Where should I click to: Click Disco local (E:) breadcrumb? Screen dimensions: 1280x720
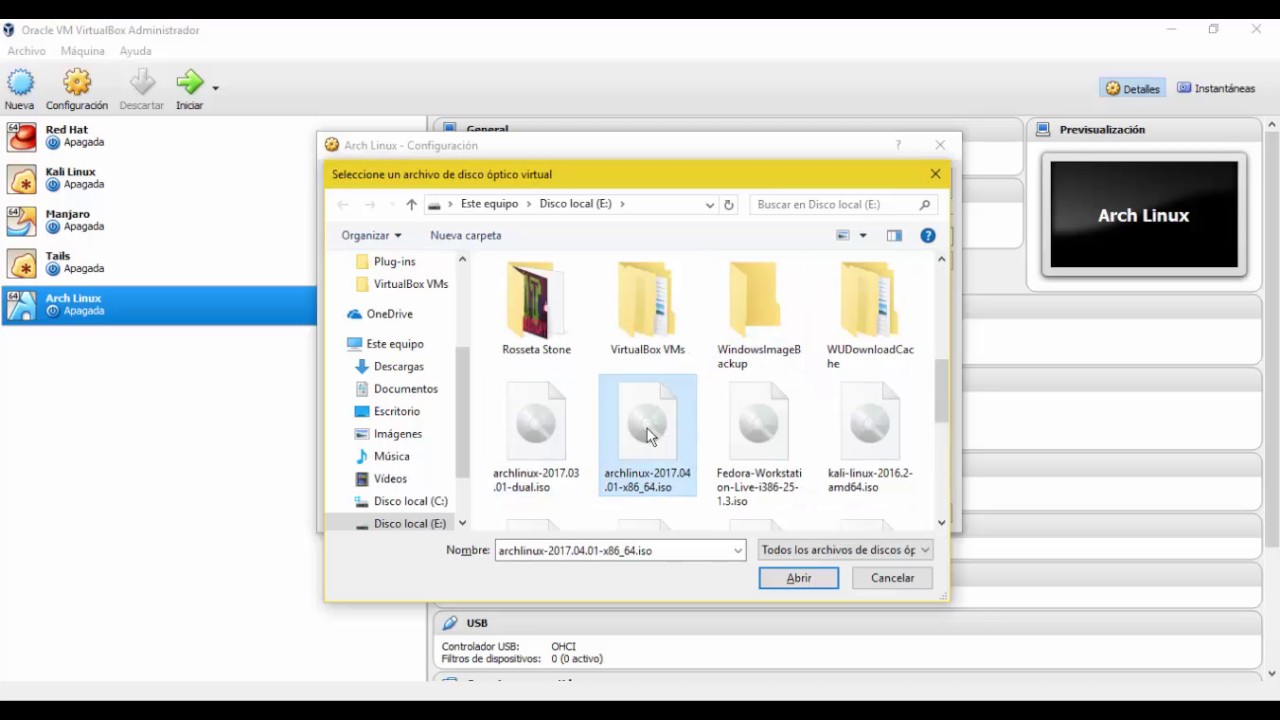point(575,204)
